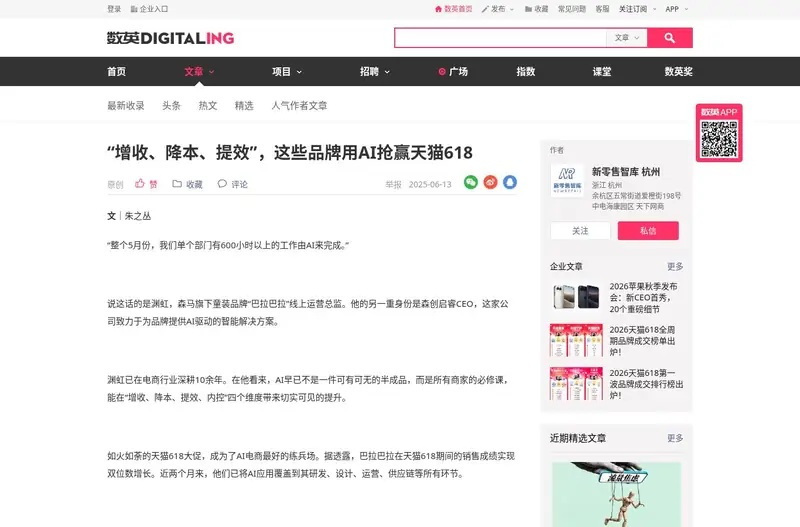The width and height of the screenshot is (800, 527).
Task: Click 举报 report link
Action: point(393,184)
